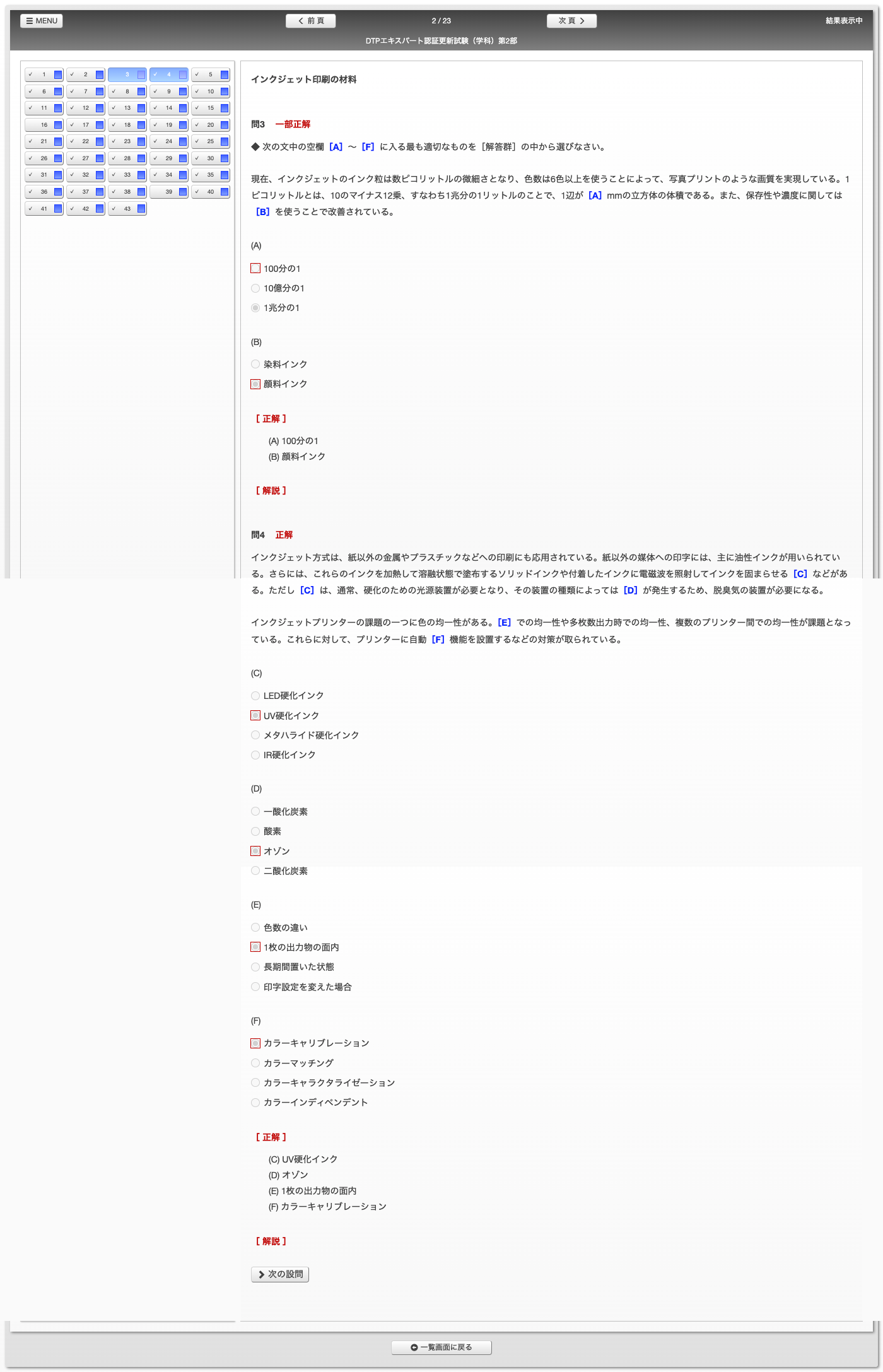Select the 10億分の1 radio option

coord(255,288)
